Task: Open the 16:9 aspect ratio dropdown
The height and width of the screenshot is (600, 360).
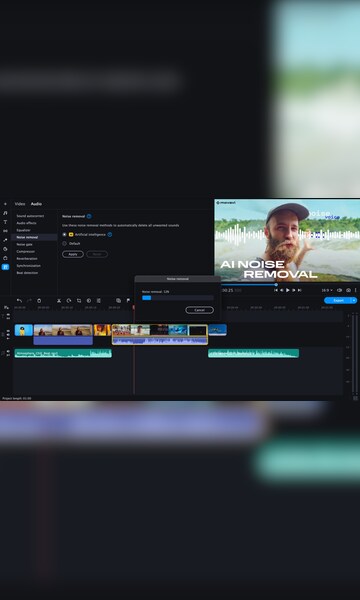Action: click(327, 290)
